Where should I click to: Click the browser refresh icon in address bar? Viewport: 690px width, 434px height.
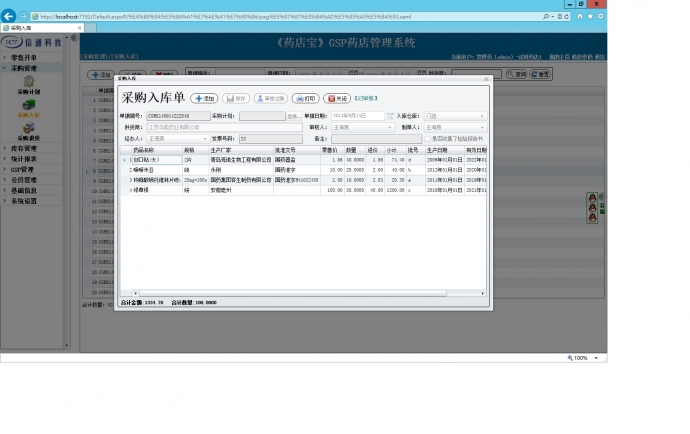coord(566,16)
